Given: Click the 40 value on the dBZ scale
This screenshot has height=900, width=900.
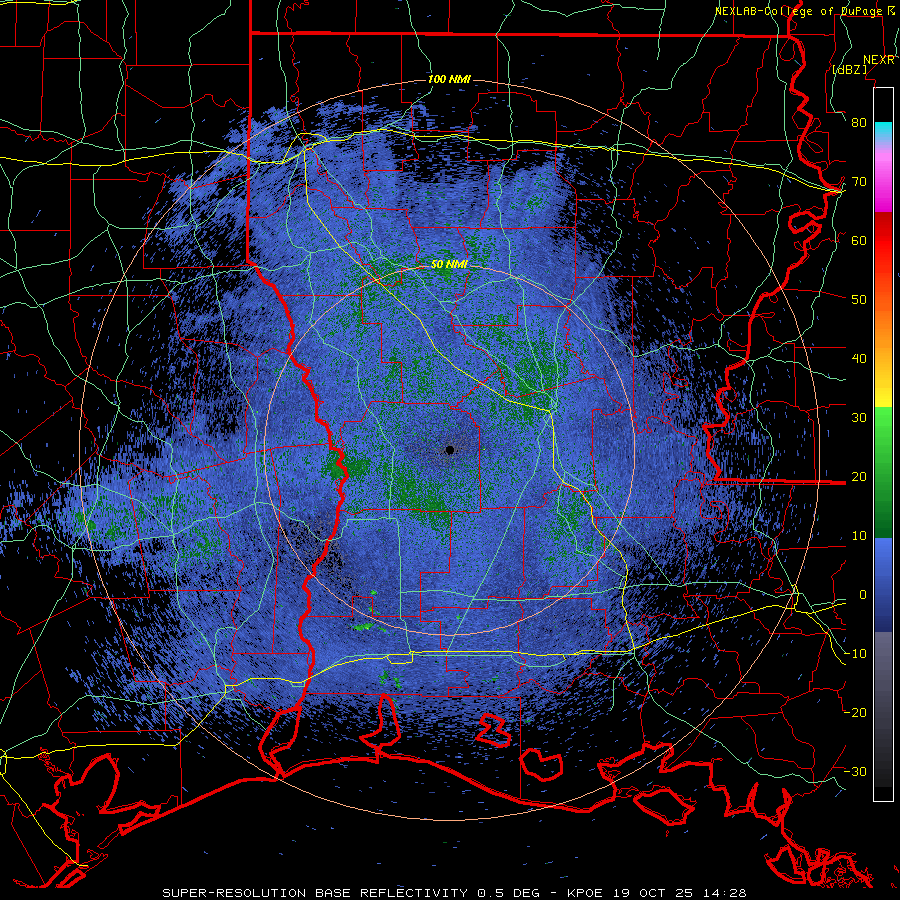Looking at the screenshot, I should point(859,359).
